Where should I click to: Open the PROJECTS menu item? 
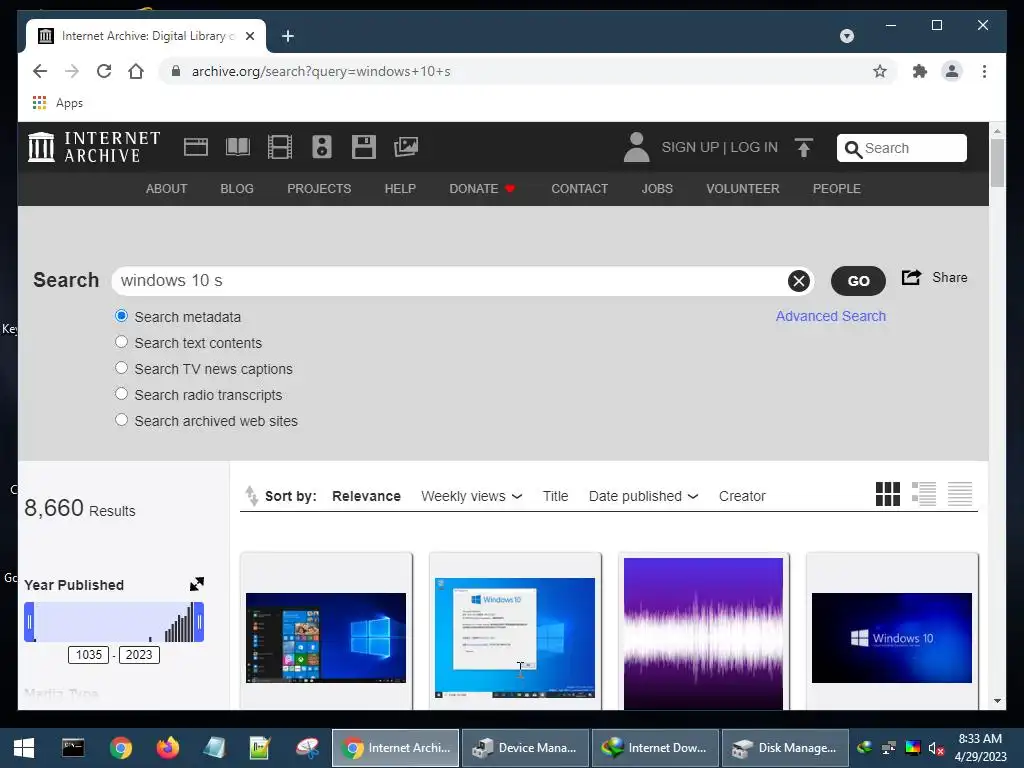point(319,189)
